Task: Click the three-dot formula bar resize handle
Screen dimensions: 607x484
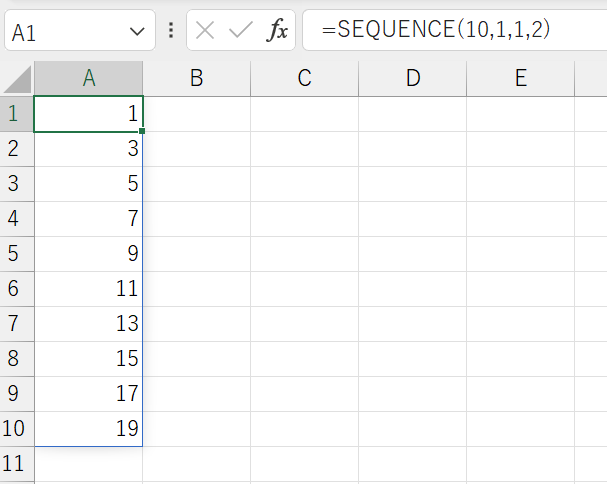Action: click(171, 30)
